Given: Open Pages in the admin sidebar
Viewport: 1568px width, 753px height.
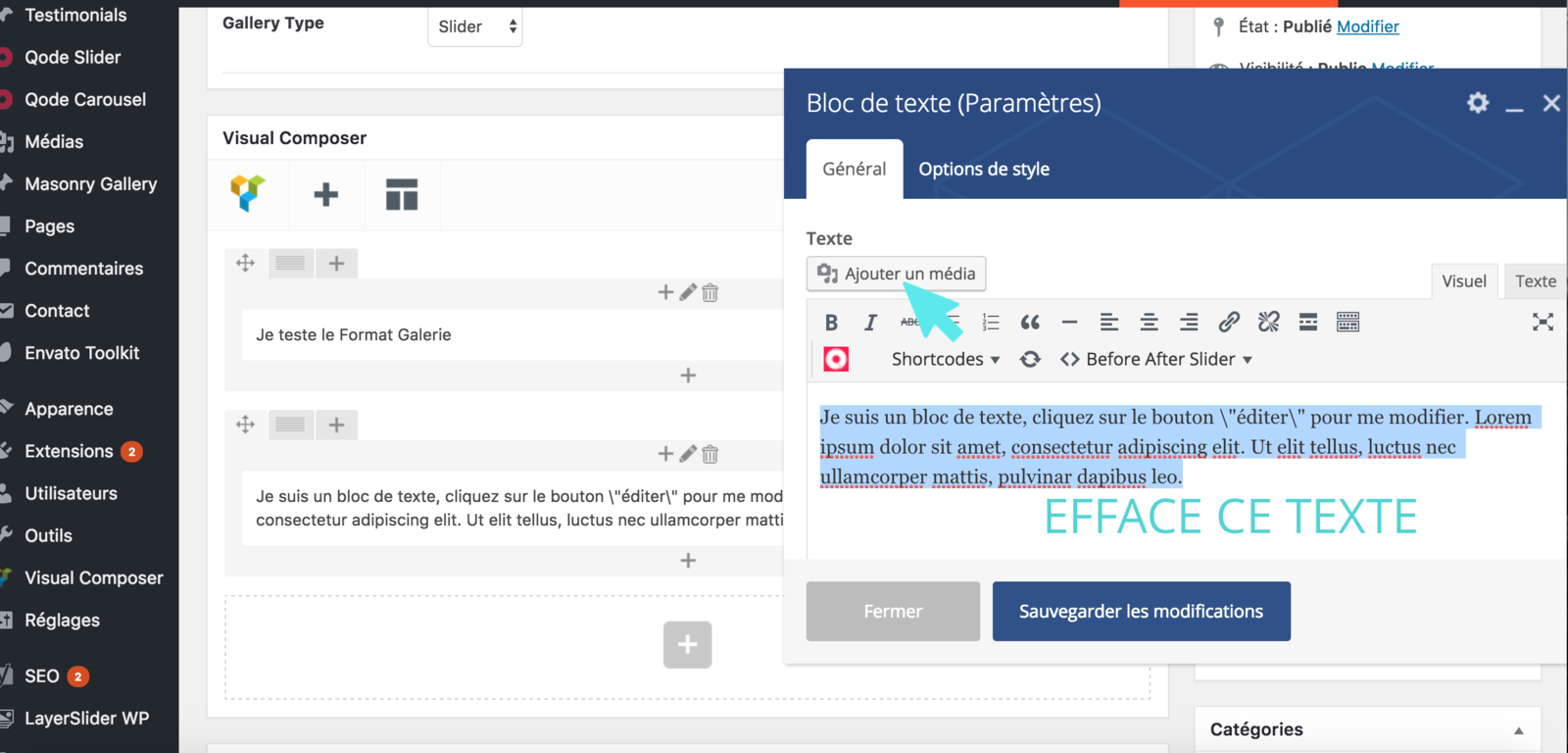Looking at the screenshot, I should click(x=49, y=226).
